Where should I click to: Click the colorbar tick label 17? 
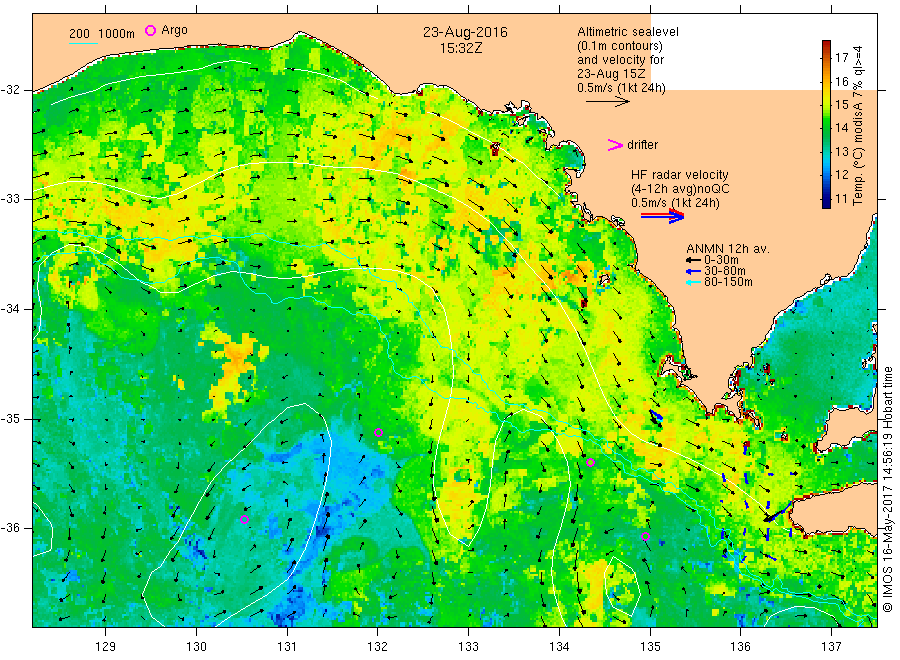click(841, 57)
